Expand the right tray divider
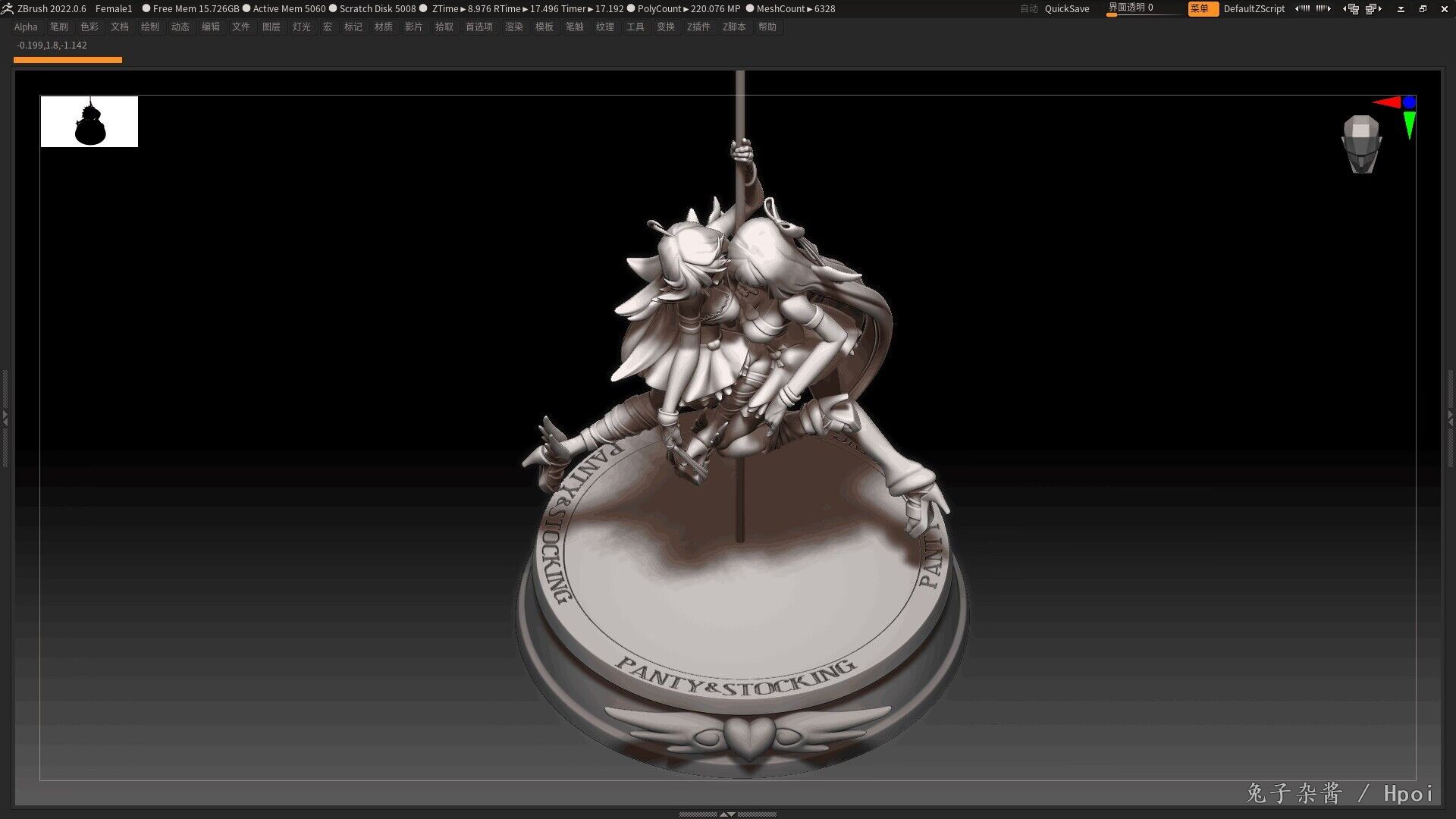Image resolution: width=1456 pixels, height=819 pixels. [x=1451, y=416]
